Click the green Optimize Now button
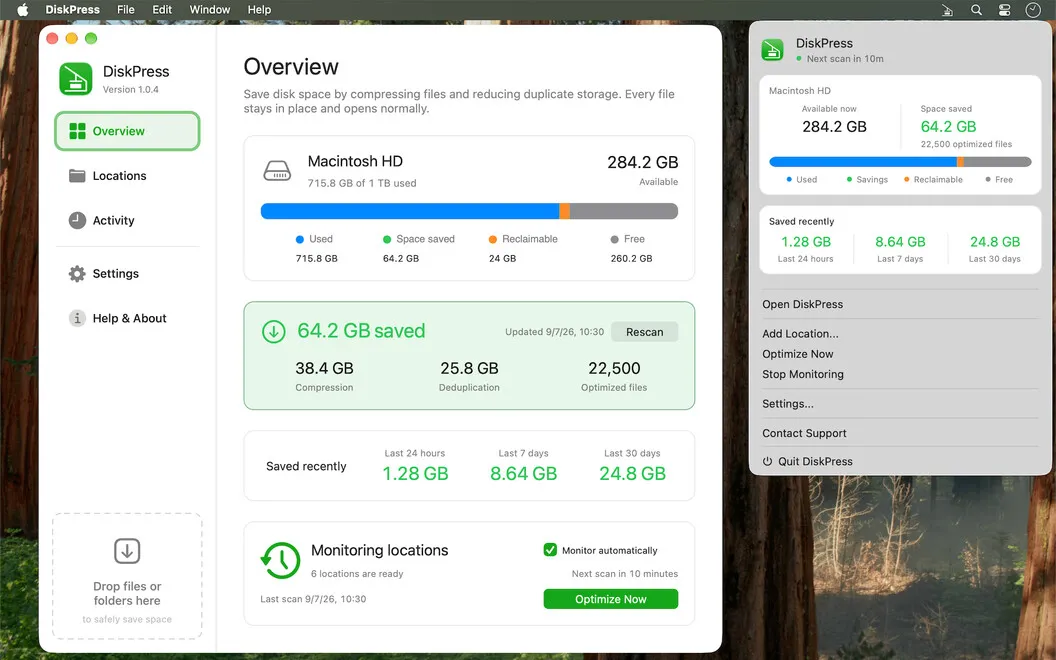Image resolution: width=1056 pixels, height=660 pixels. click(611, 599)
